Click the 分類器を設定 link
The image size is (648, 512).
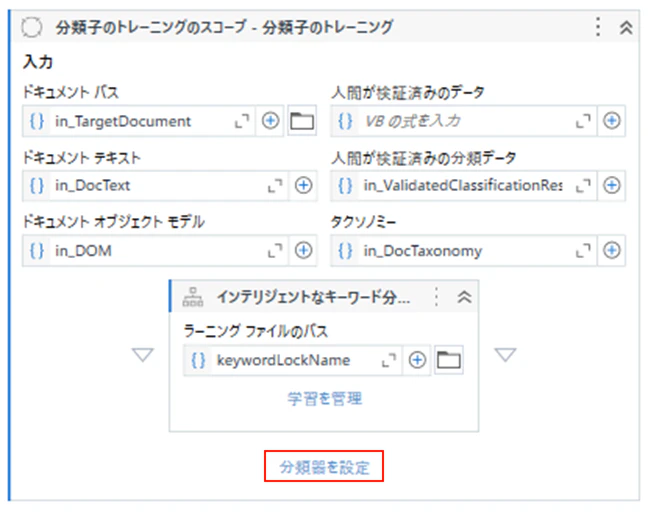tap(324, 467)
